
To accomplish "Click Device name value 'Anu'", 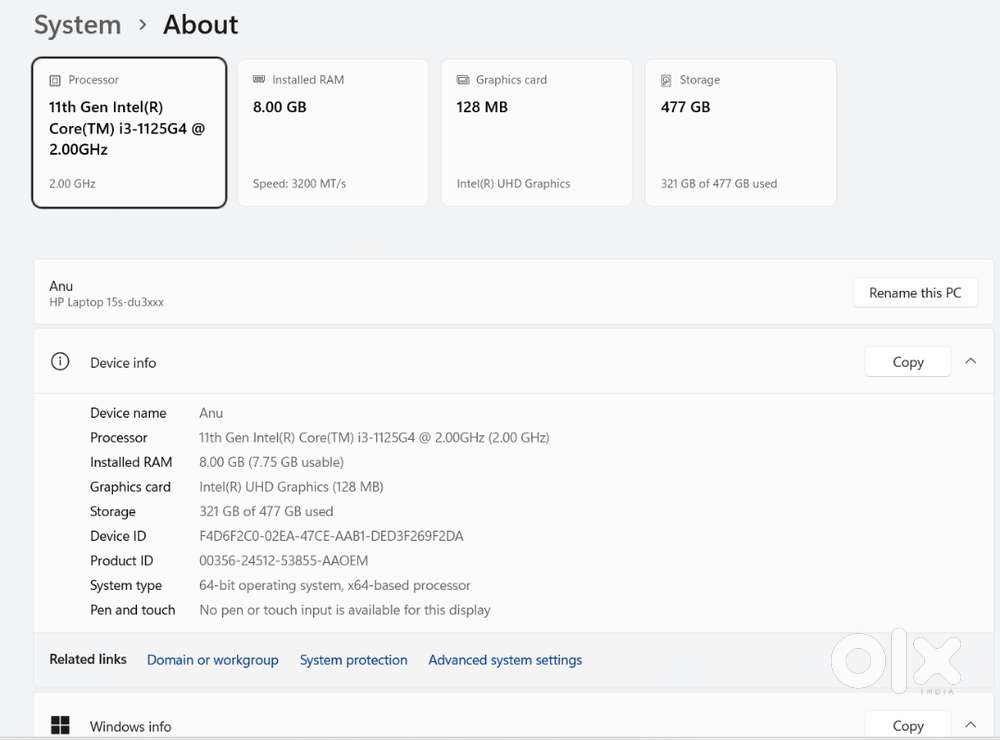I will [x=211, y=413].
